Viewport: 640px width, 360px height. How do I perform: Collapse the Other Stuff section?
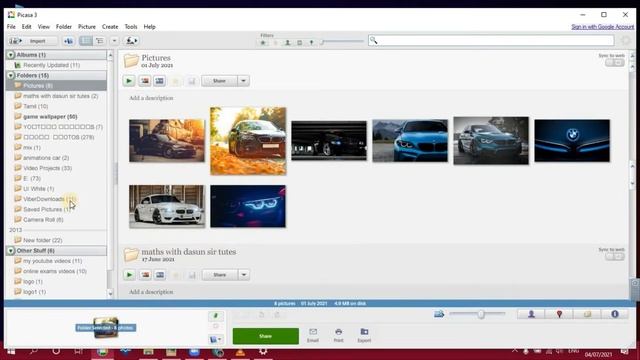[11, 251]
